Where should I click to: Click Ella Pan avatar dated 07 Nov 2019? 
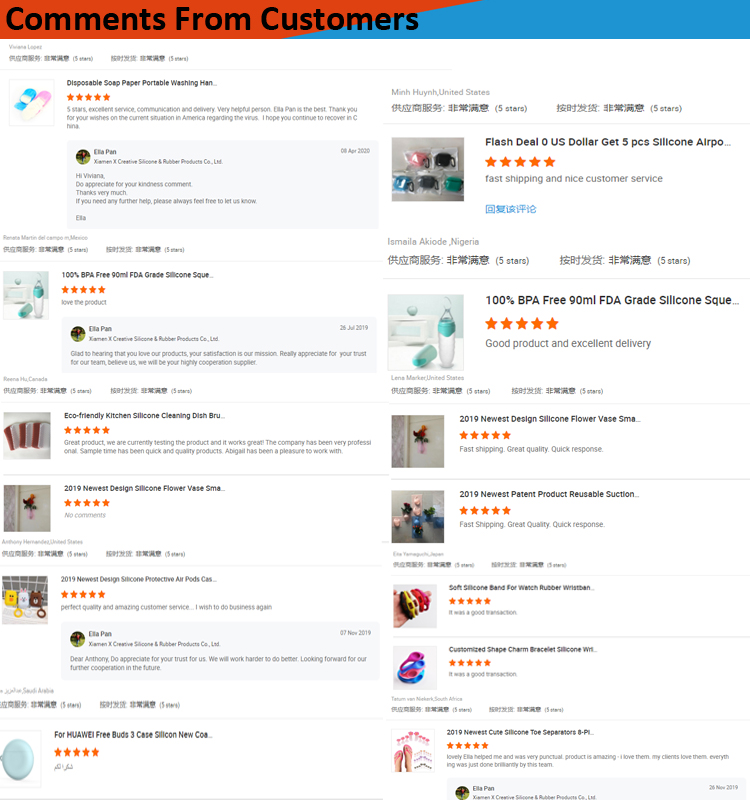click(77, 639)
